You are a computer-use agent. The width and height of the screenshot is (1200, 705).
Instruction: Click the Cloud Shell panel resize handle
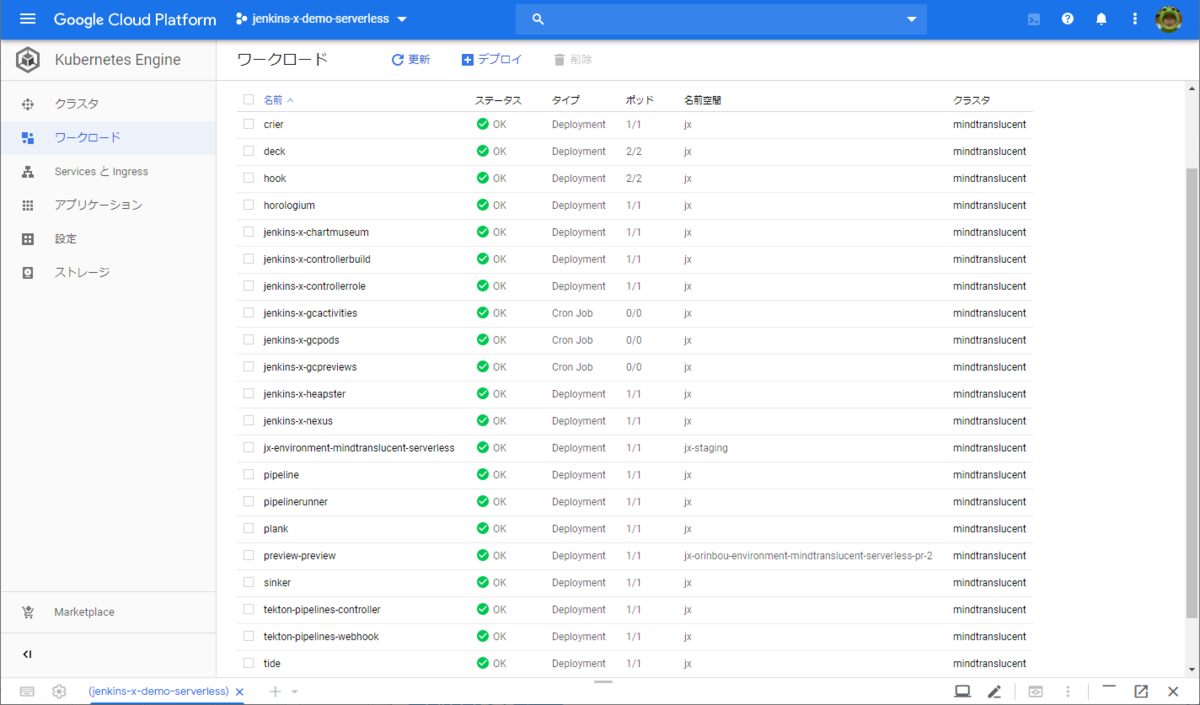602,682
